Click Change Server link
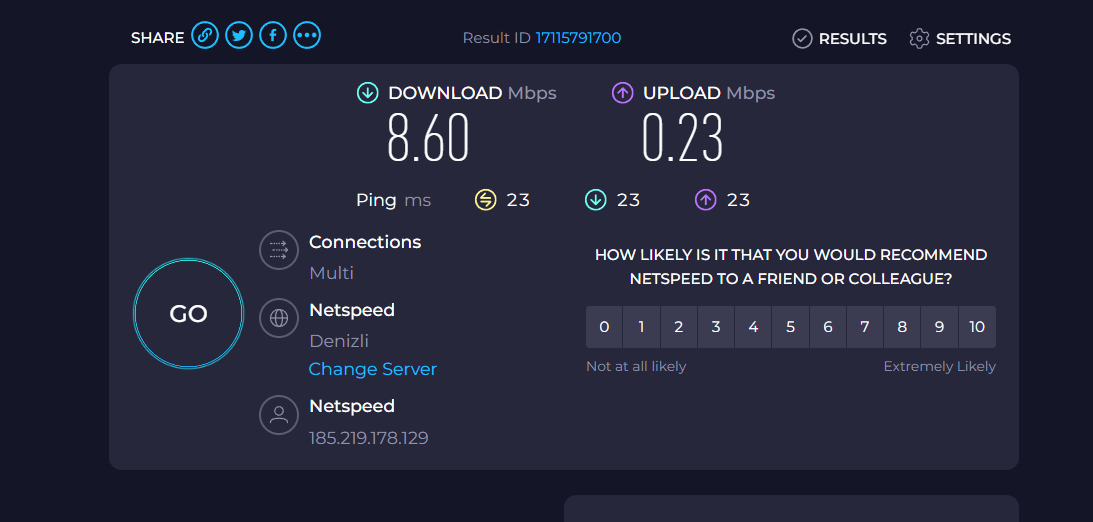The width and height of the screenshot is (1093, 522). tap(372, 369)
